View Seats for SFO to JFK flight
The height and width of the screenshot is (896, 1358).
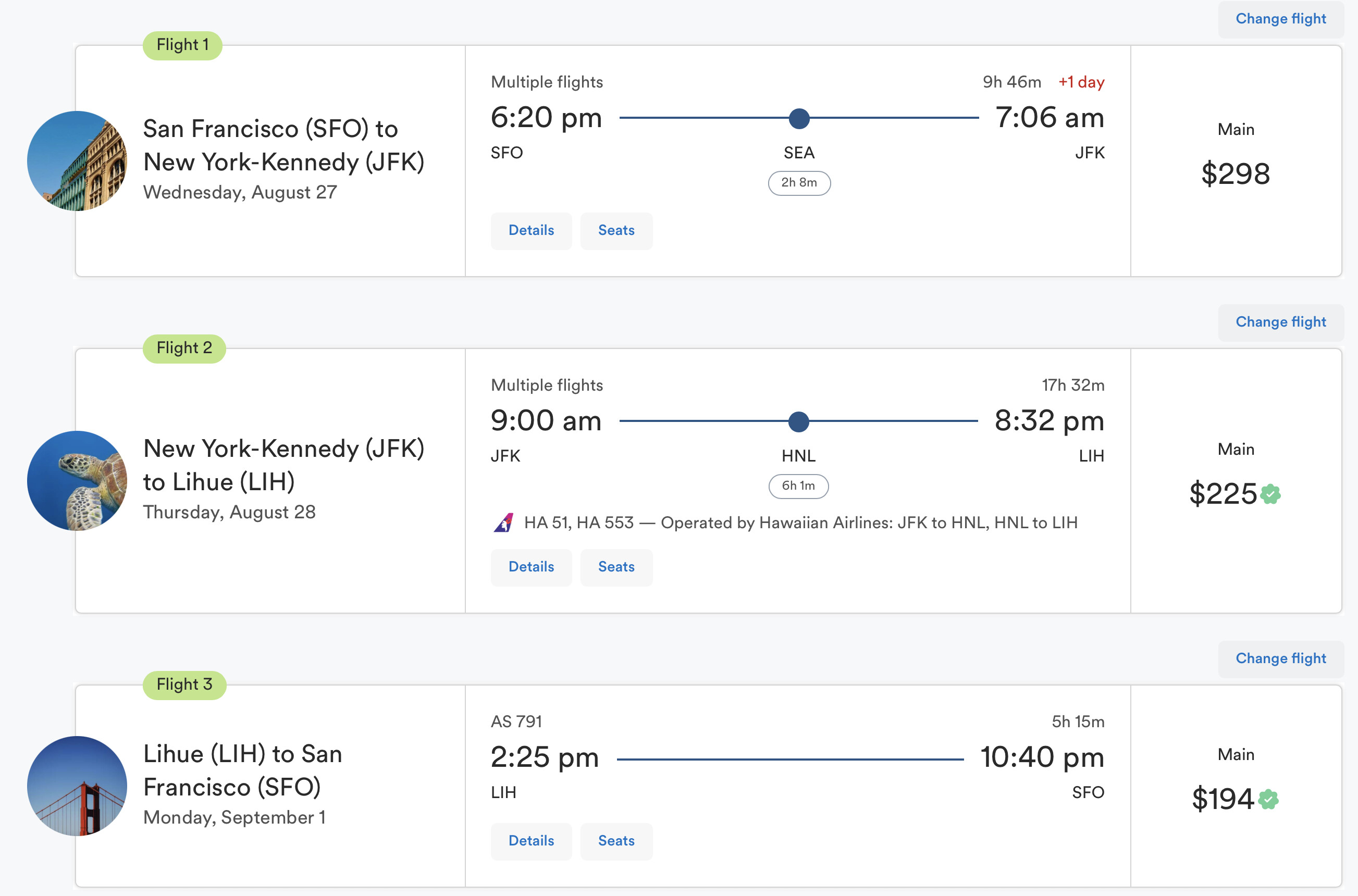click(616, 231)
